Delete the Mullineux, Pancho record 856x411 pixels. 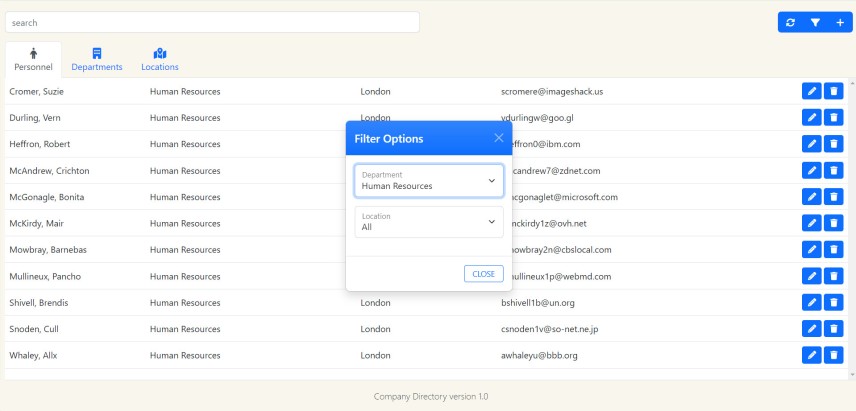pos(834,276)
